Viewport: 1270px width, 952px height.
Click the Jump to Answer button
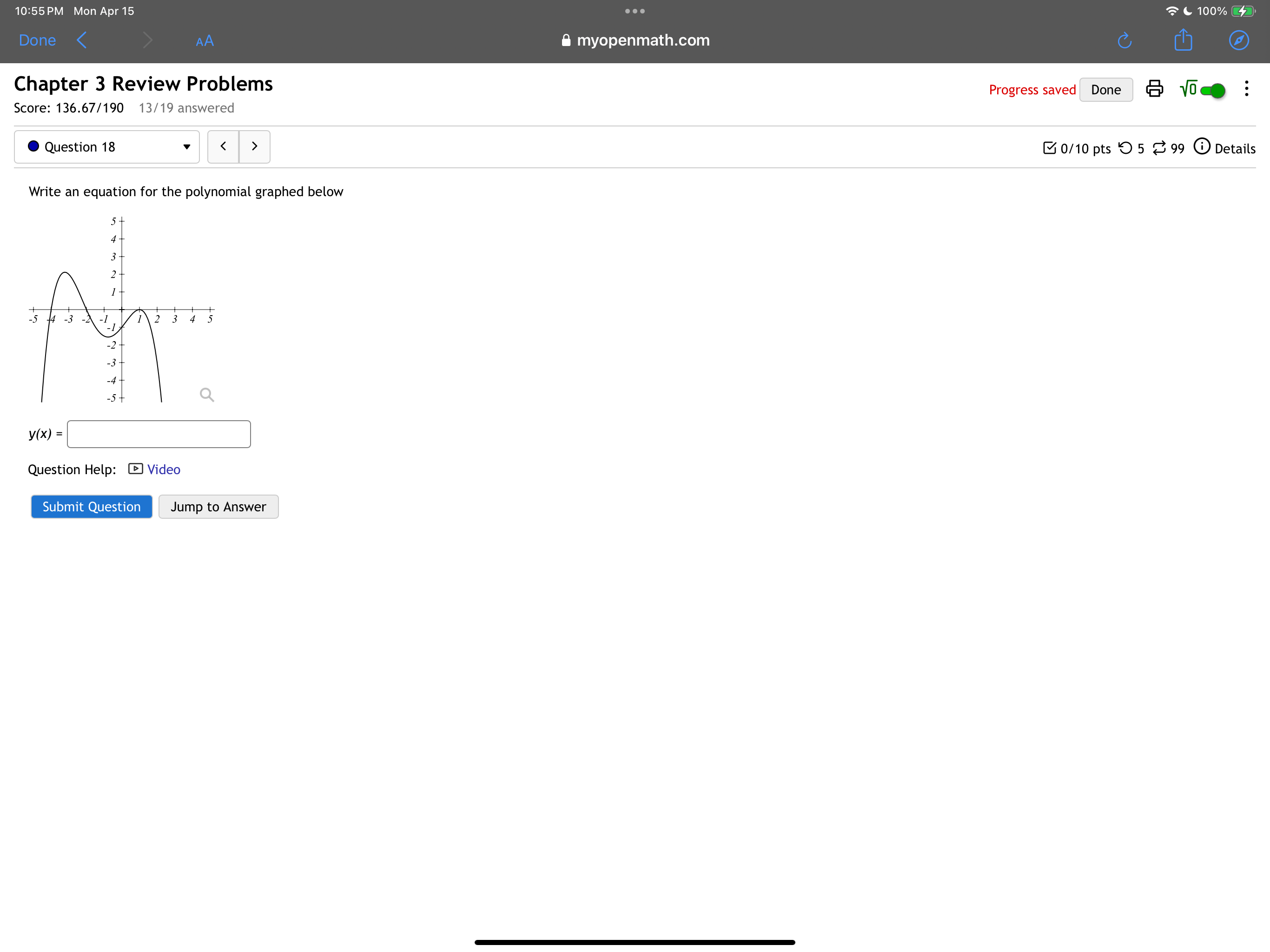click(x=218, y=506)
